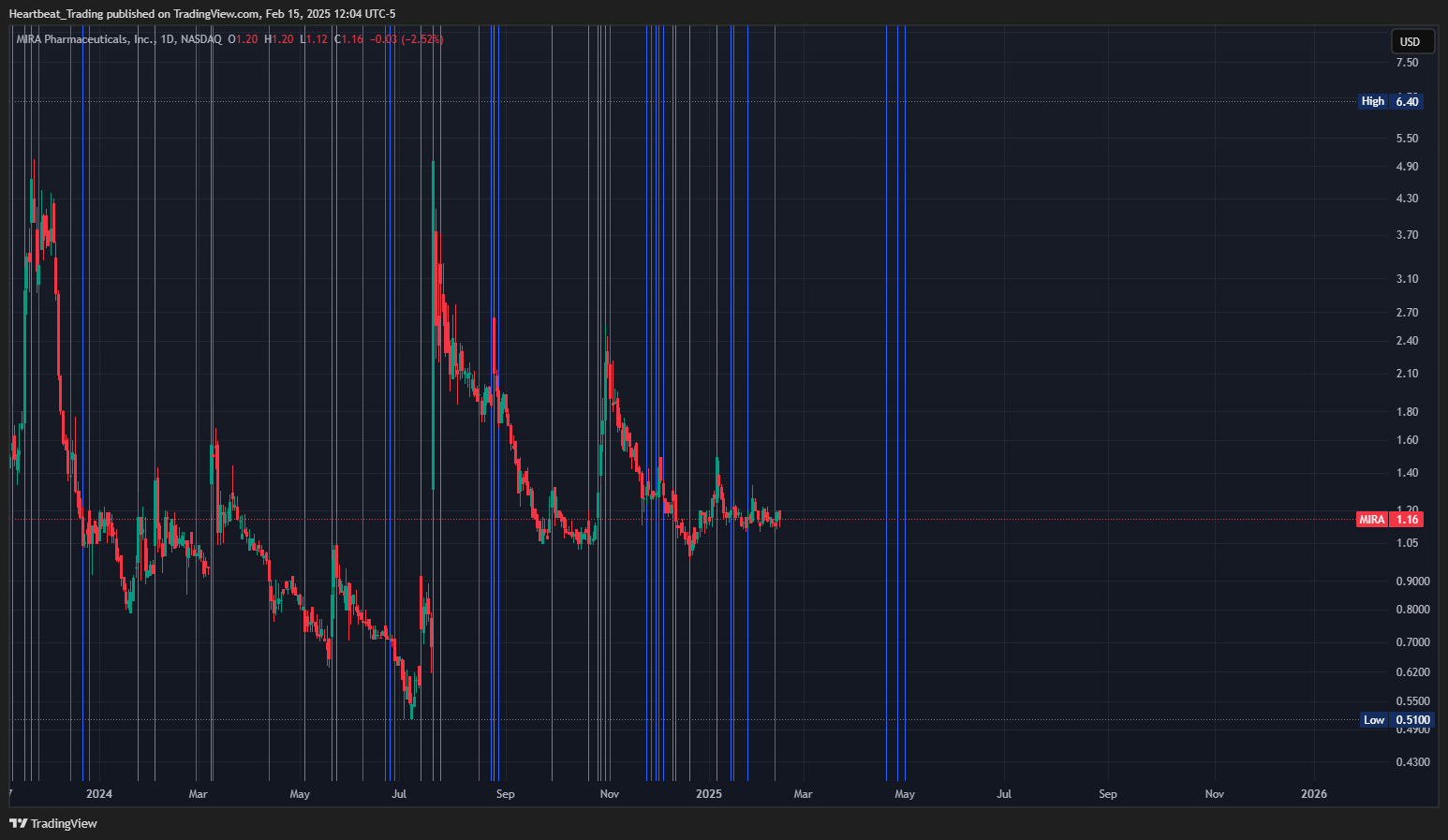Image resolution: width=1448 pixels, height=840 pixels.
Task: Click the 3.70 price axis label
Action: point(1407,235)
